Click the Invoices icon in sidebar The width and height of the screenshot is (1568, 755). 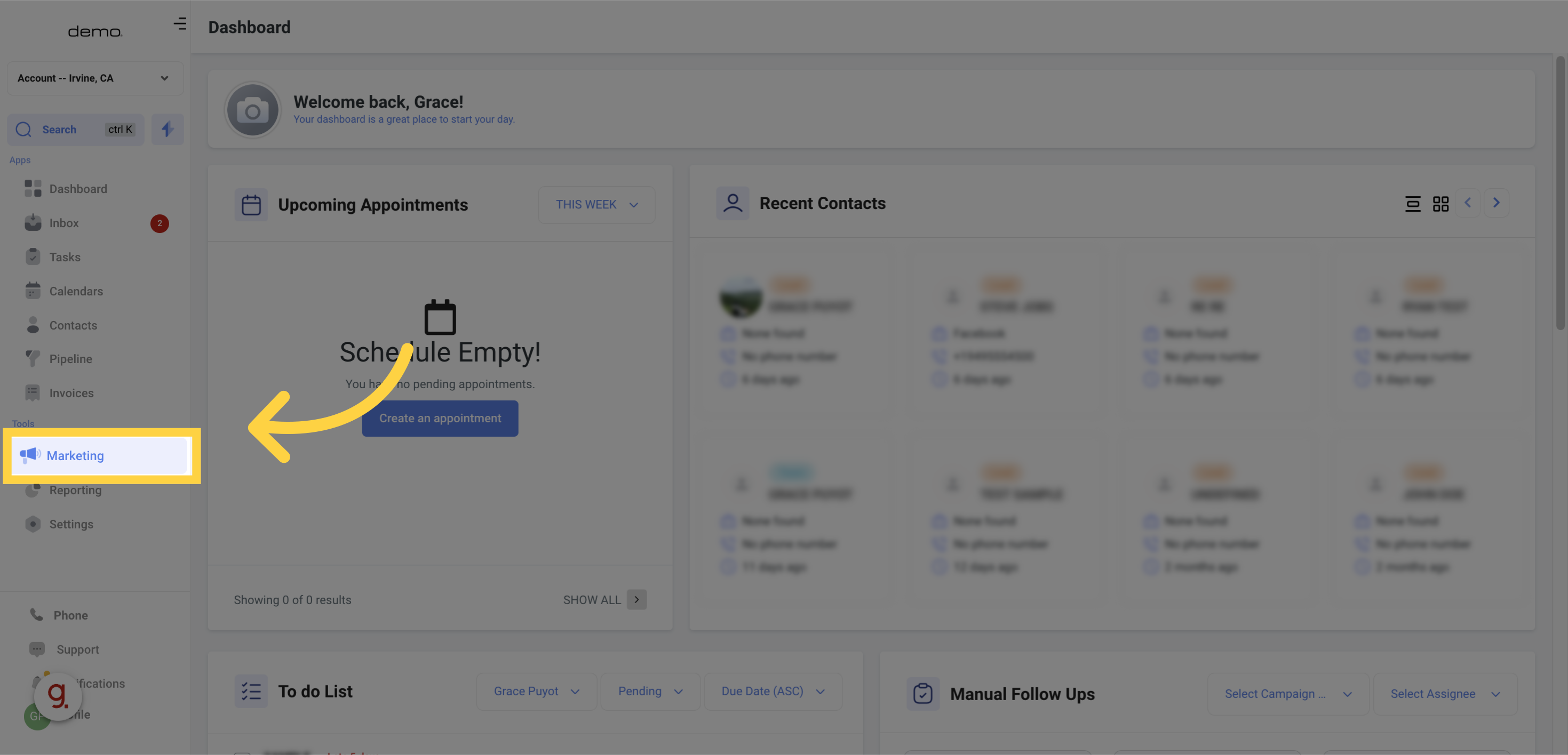33,393
